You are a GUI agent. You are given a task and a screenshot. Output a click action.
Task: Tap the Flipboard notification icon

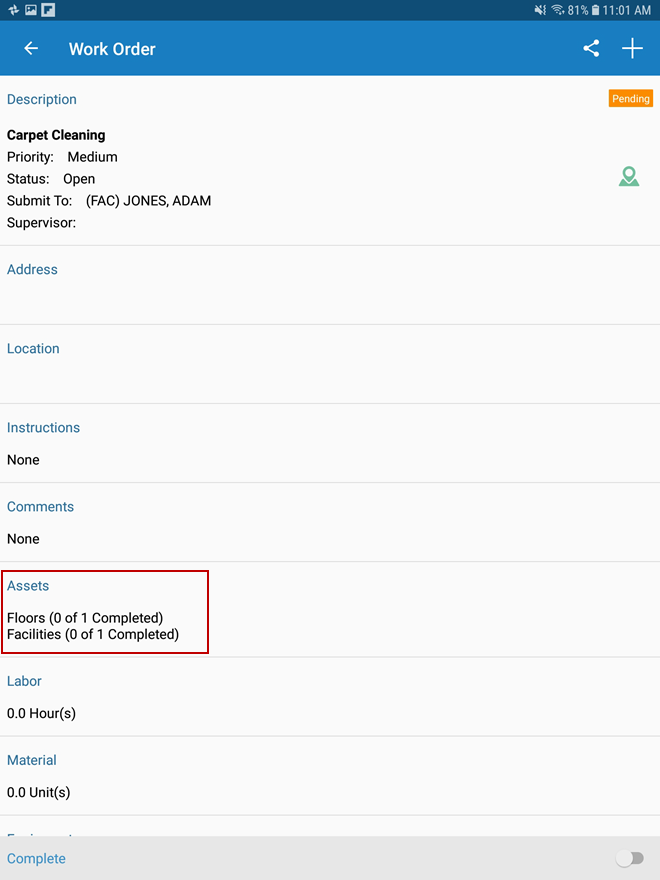48,10
